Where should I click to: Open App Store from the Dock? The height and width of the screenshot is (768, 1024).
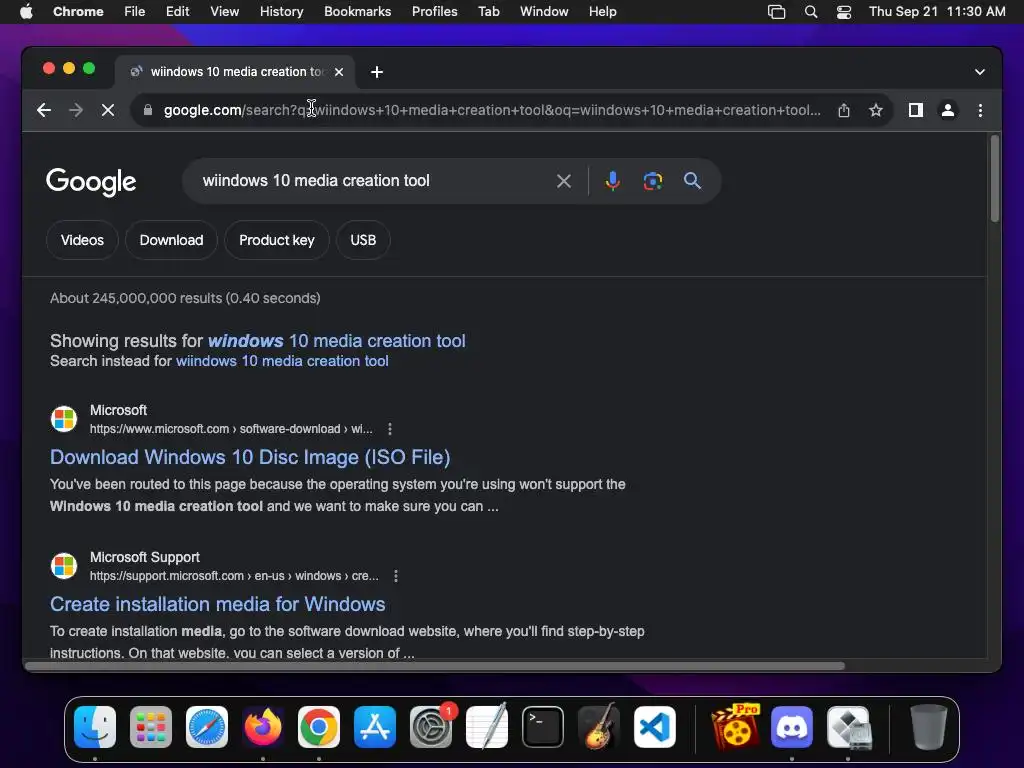[375, 727]
